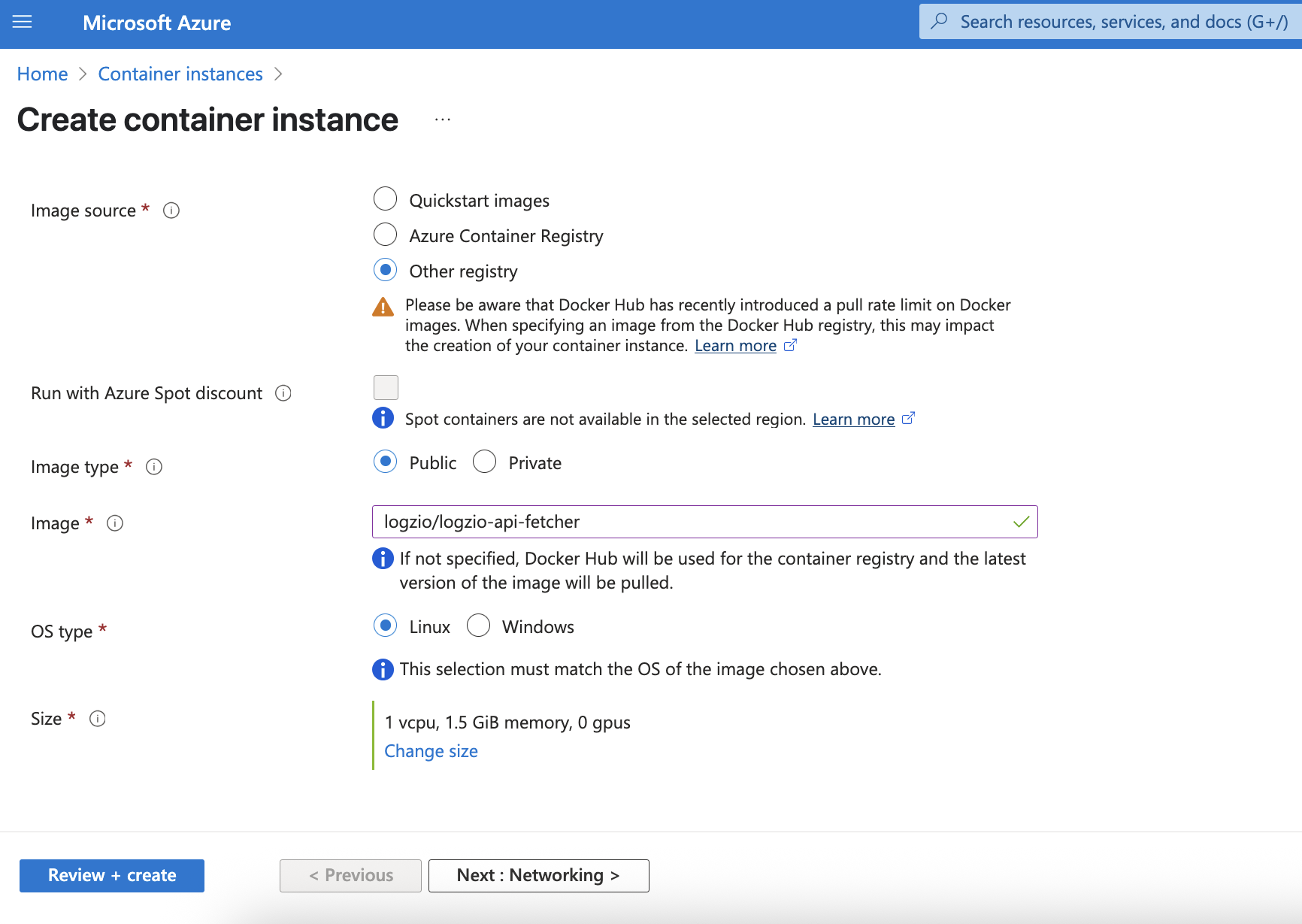This screenshot has width=1302, height=924.
Task: Click the search magnifier icon
Action: [x=939, y=21]
